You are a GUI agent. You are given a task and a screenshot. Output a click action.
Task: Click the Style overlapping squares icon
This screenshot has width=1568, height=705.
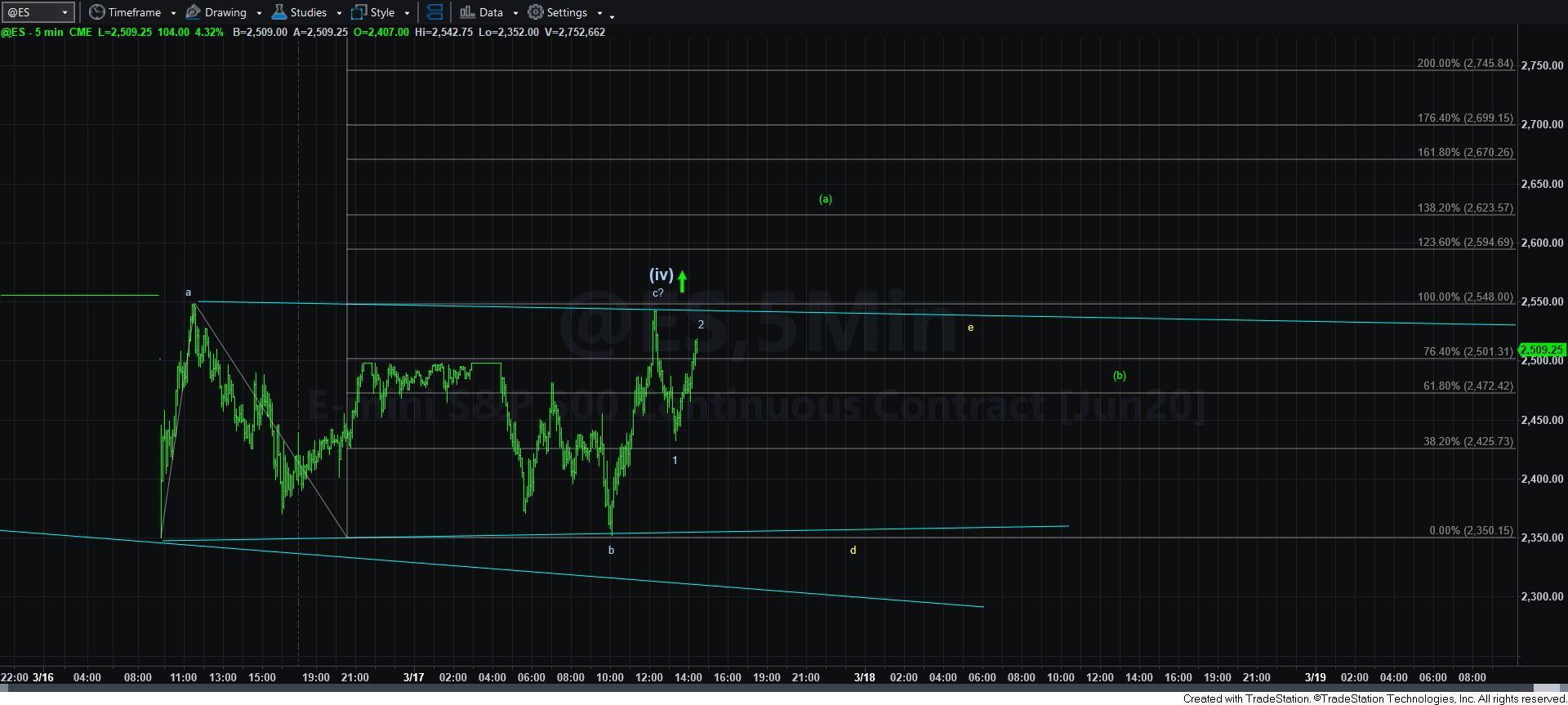359,12
